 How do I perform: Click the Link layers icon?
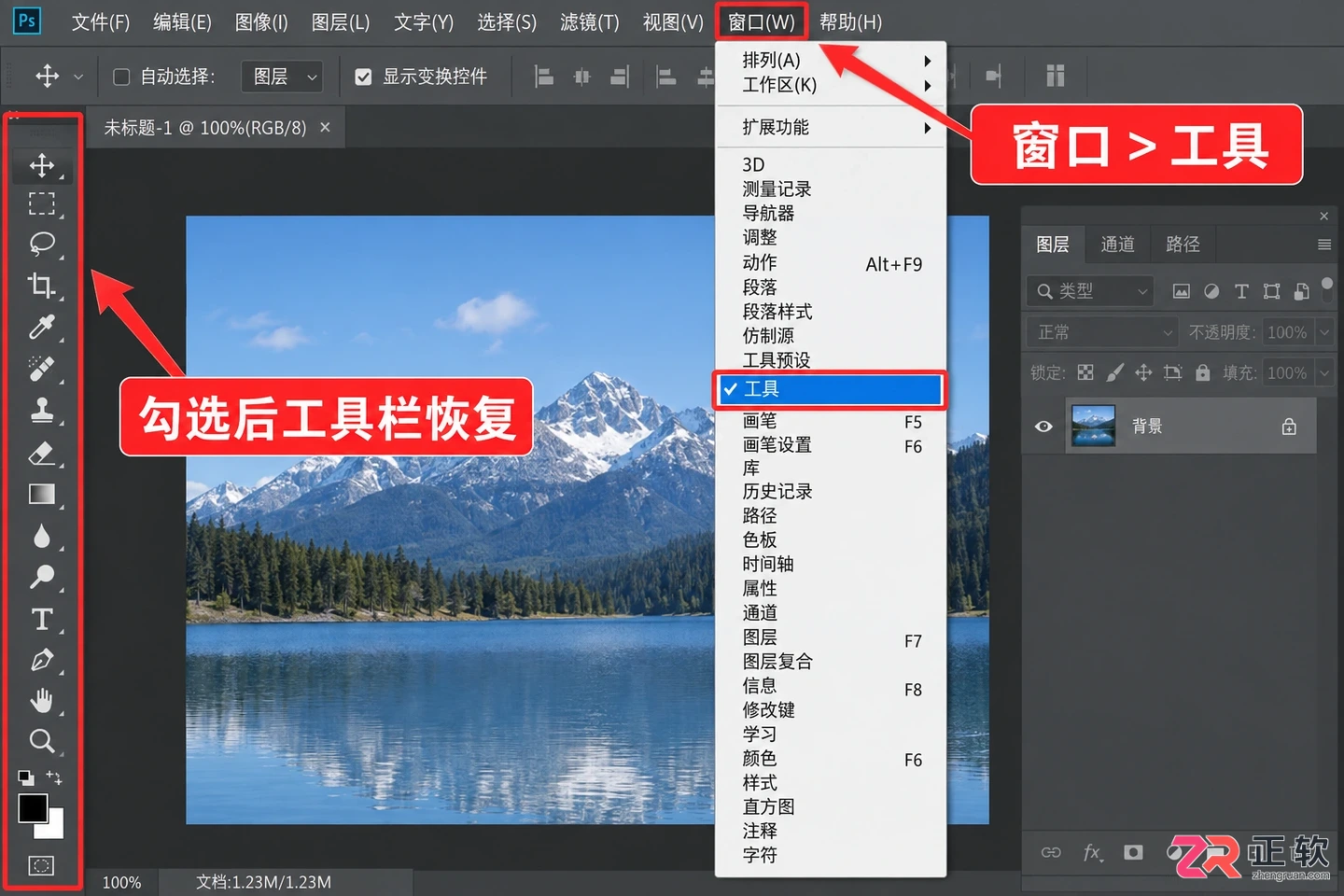pos(1051,852)
